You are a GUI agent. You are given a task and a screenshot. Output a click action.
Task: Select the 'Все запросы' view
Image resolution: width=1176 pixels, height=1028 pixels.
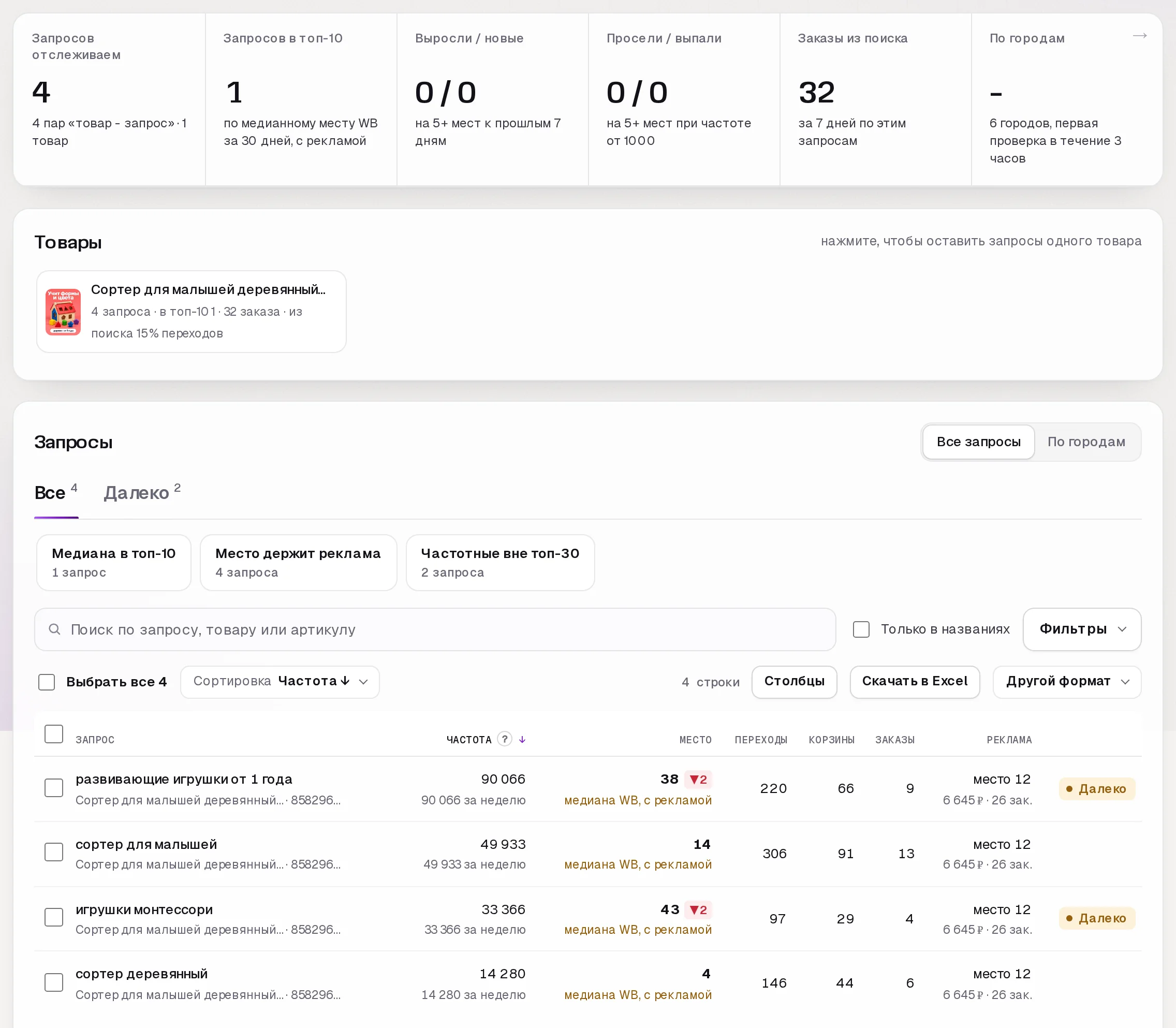pos(978,442)
